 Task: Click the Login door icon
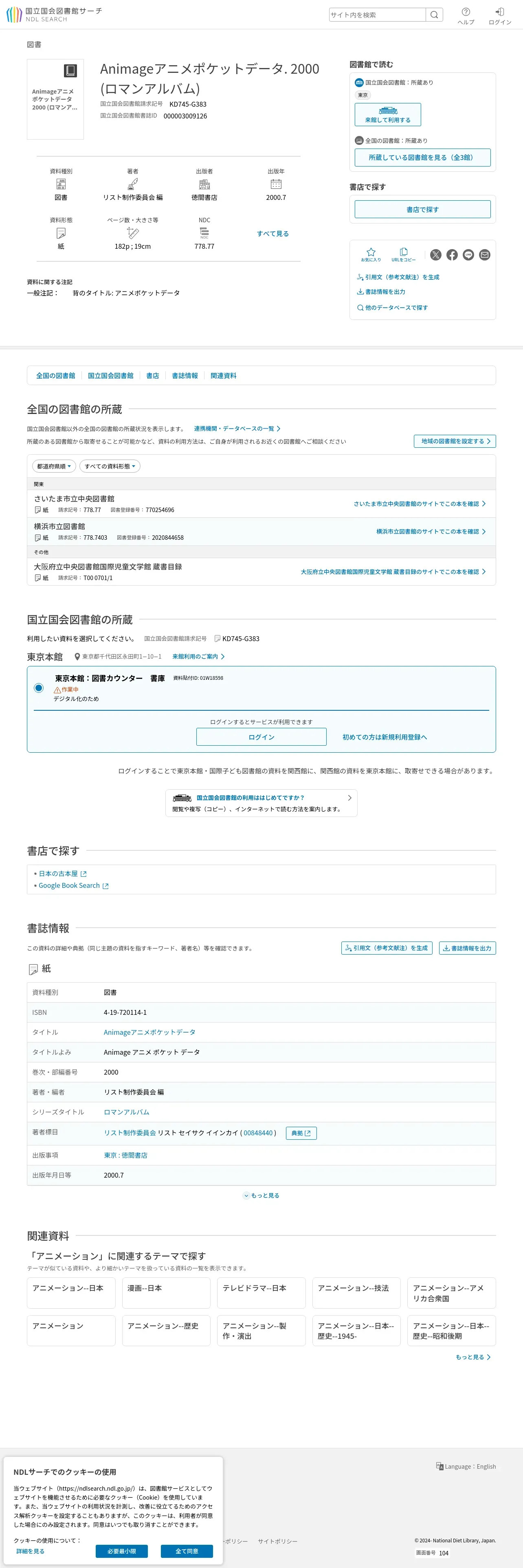(x=500, y=11)
